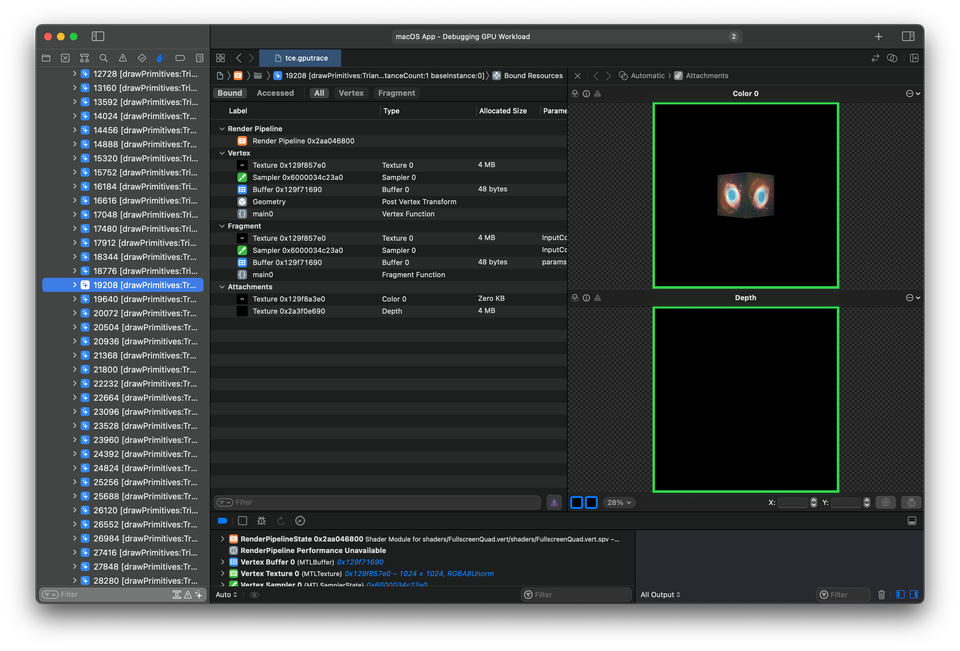Open the Breakpoint navigator icon
Image resolution: width=960 pixels, height=651 pixels.
pos(180,58)
